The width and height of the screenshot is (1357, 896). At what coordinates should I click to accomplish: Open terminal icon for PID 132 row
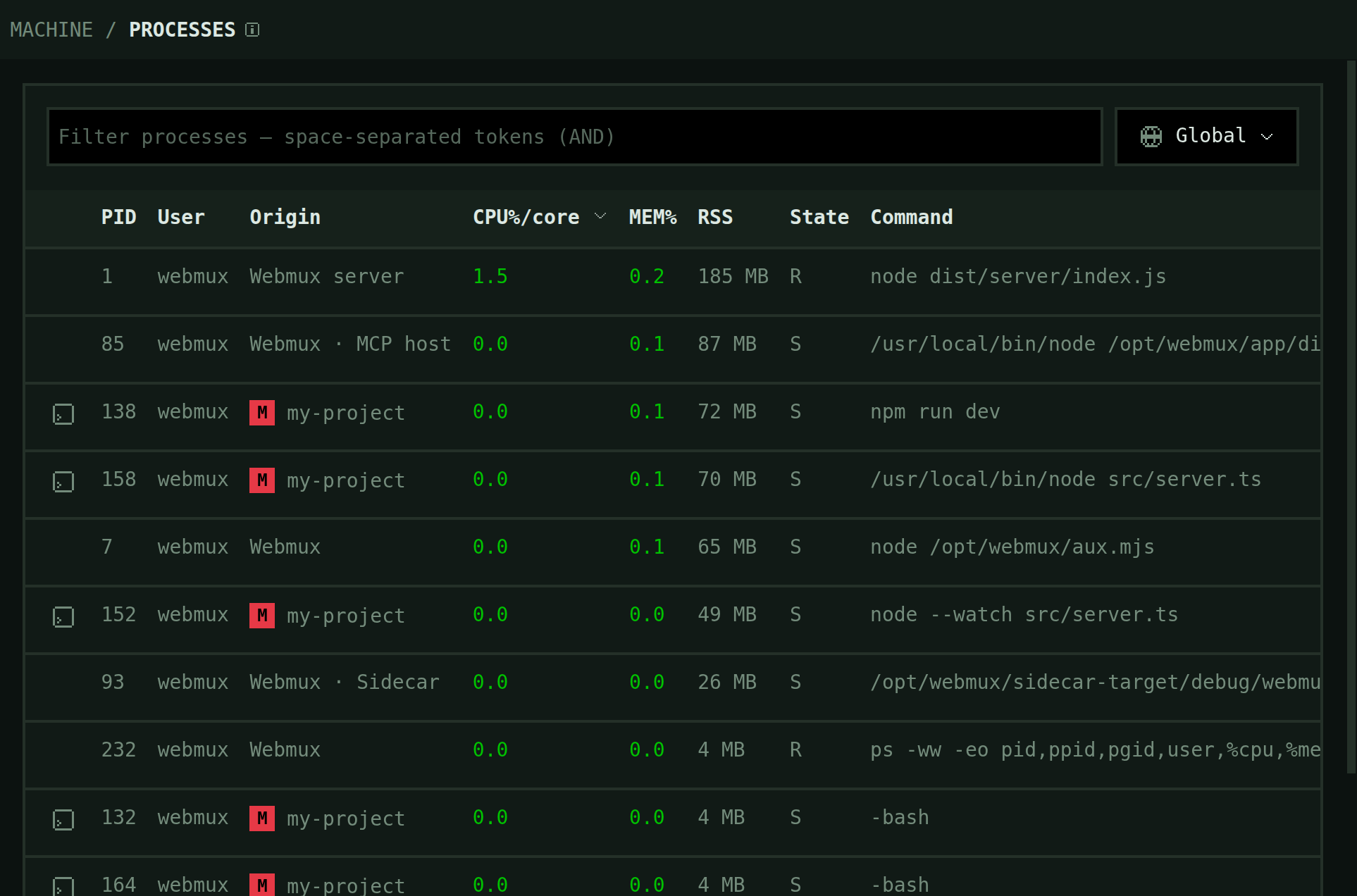(63, 819)
